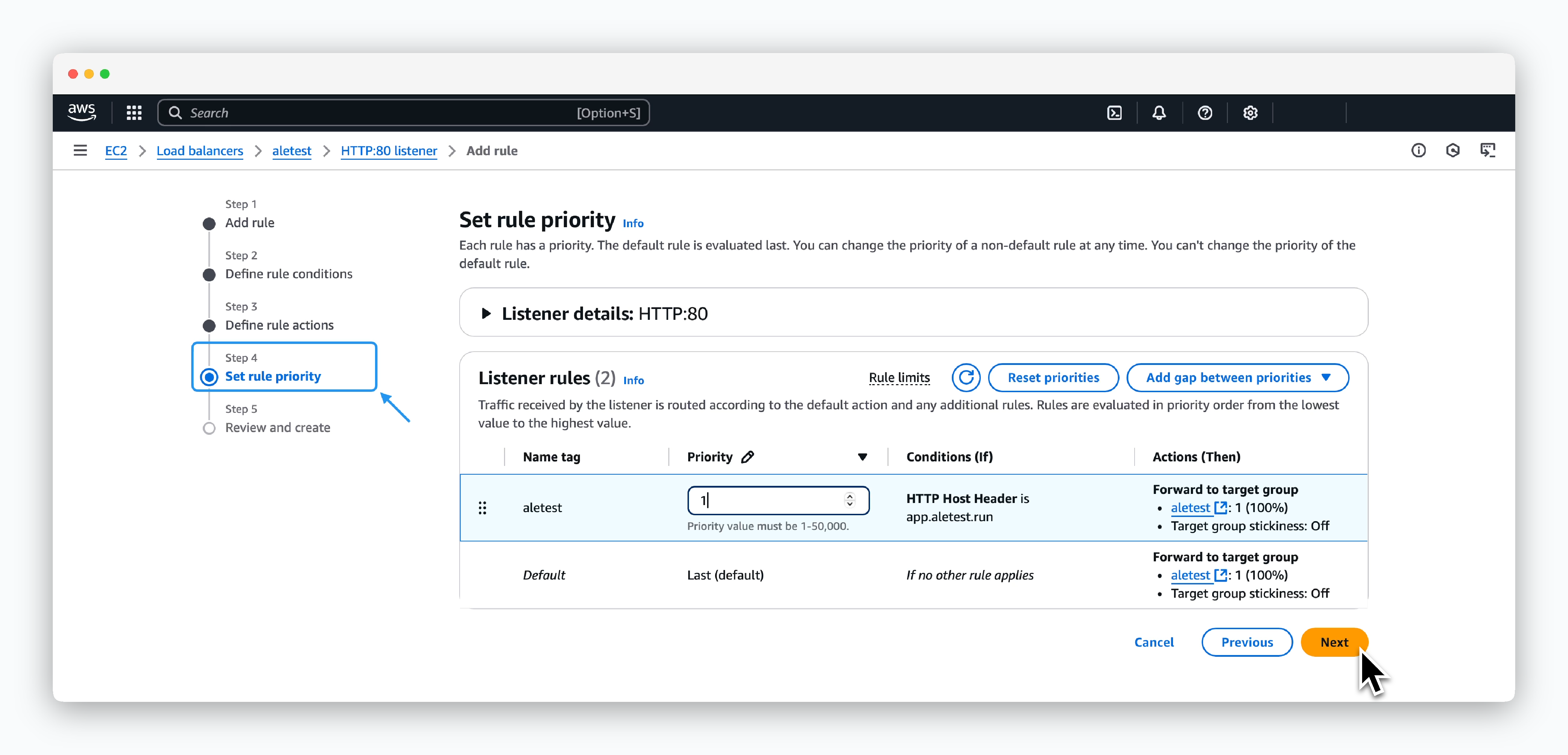The height and width of the screenshot is (755, 1568).
Task: Go to Step 3 Define rule actions
Action: click(x=279, y=325)
